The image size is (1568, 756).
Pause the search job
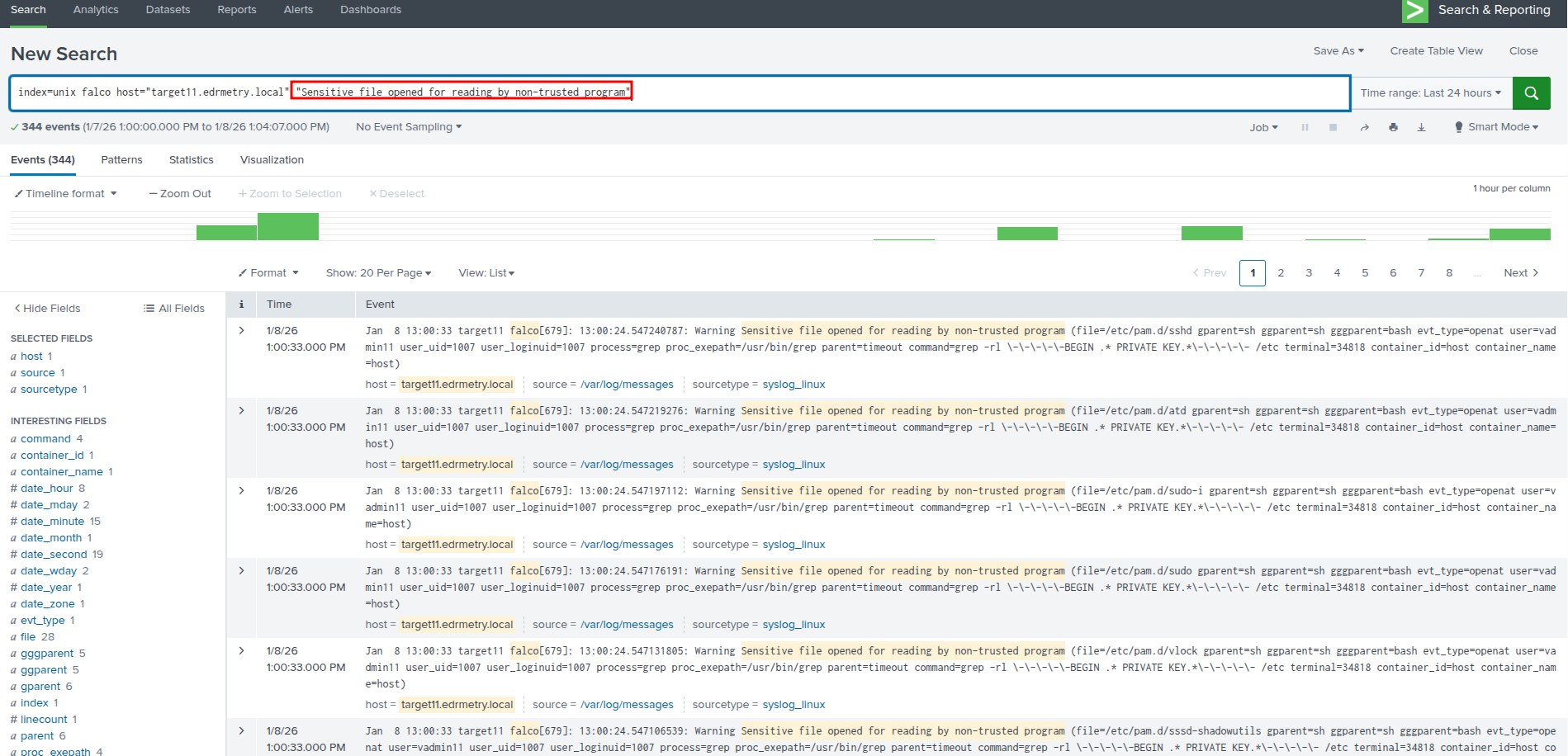click(1305, 127)
